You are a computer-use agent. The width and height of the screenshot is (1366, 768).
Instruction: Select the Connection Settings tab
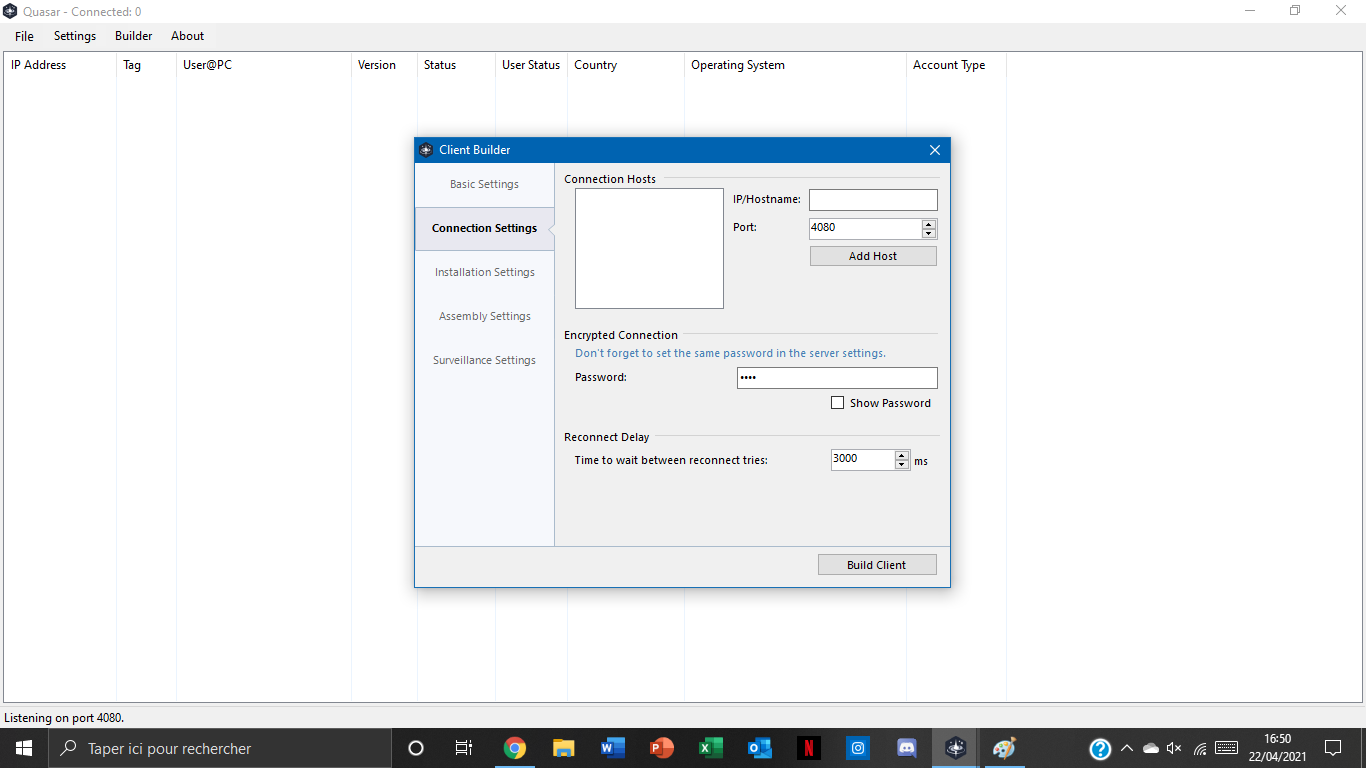[484, 228]
